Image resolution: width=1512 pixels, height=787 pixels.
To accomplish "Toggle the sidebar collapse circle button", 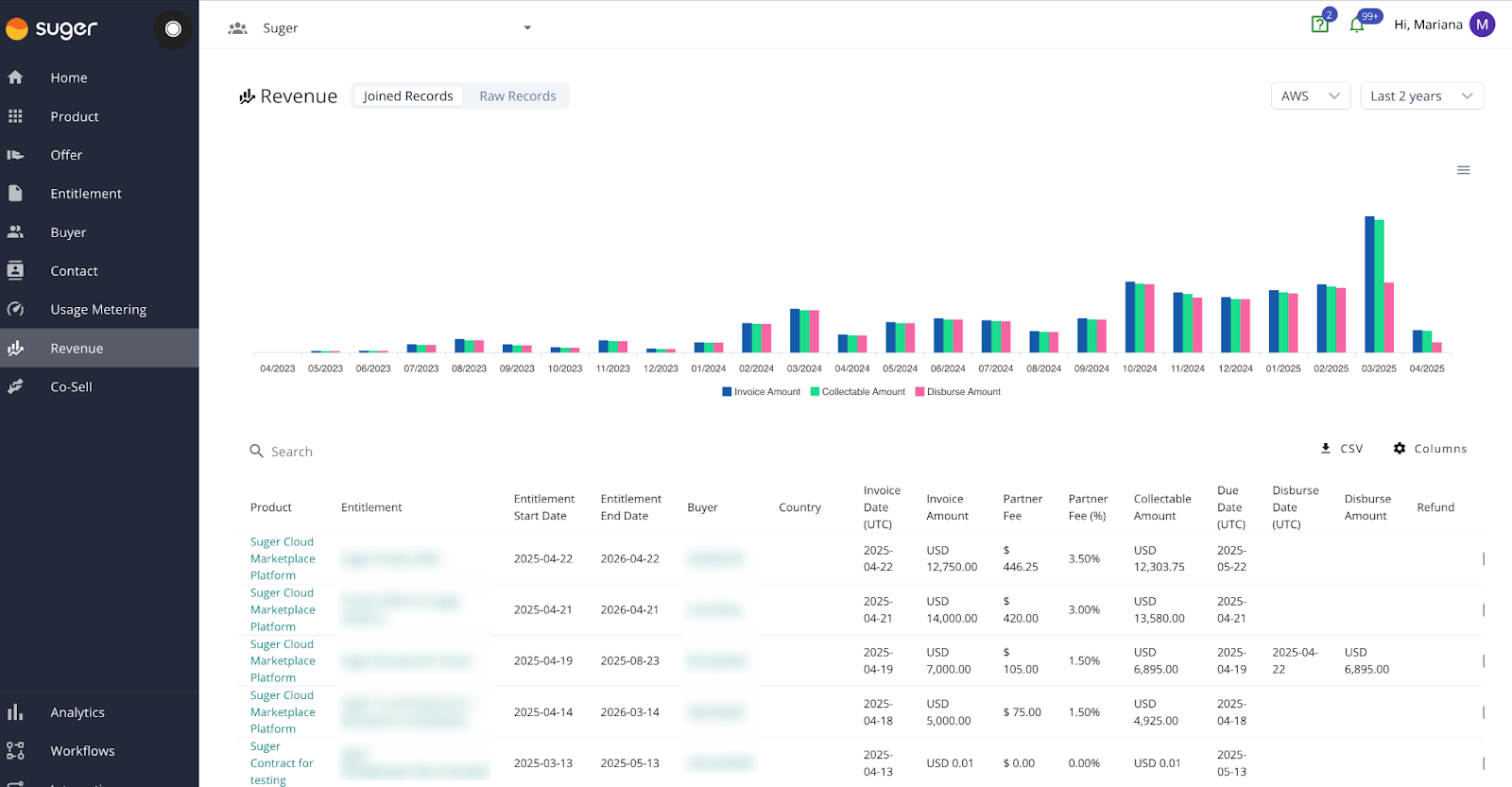I will pos(173,29).
